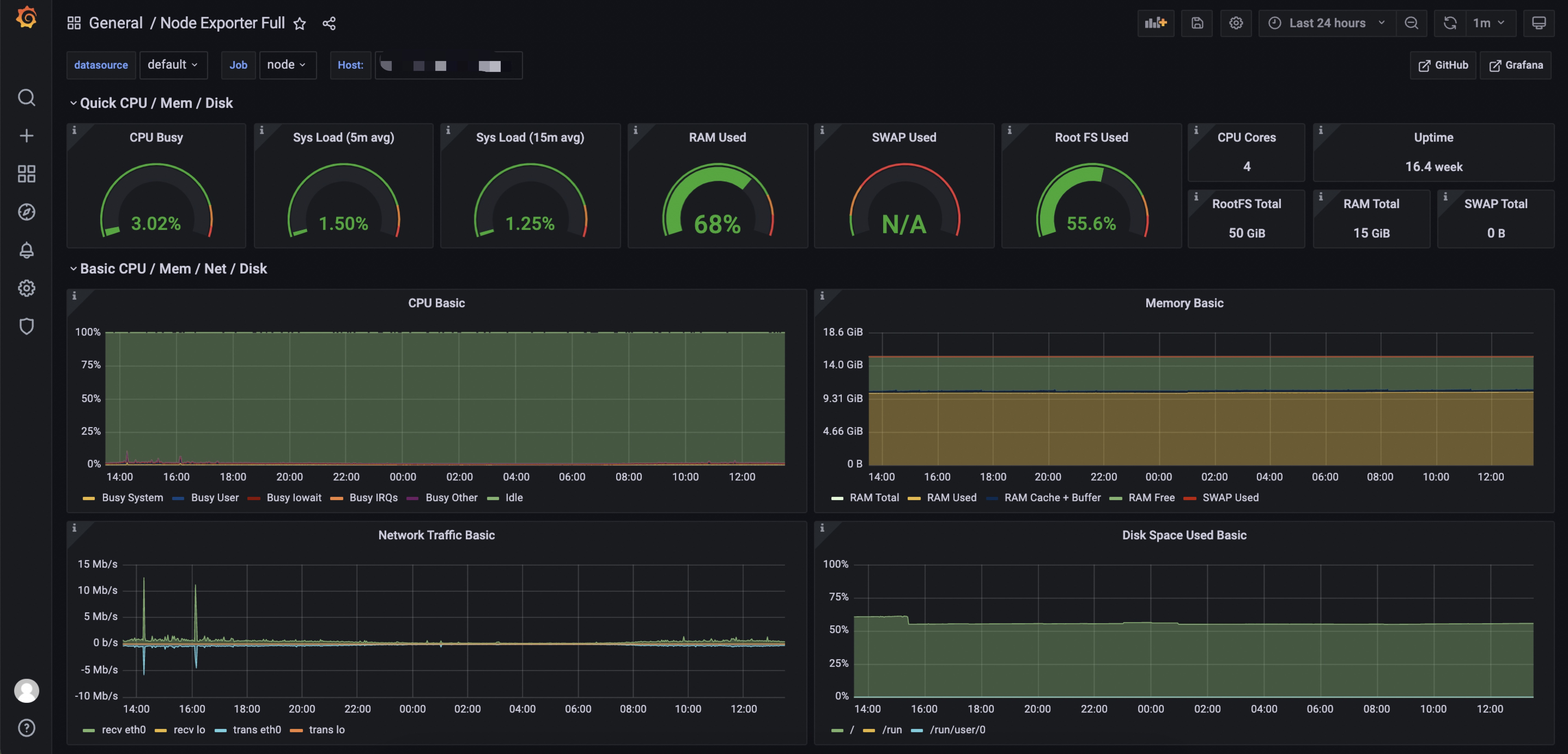Open the Host selector dropdown
The image size is (1568, 754).
(448, 65)
